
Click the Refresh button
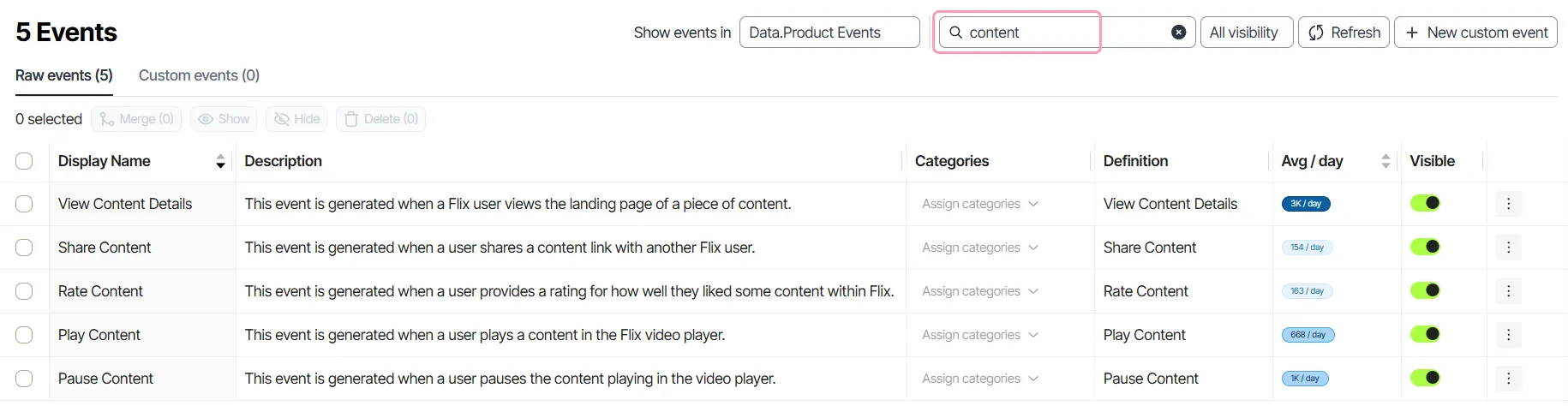(x=1344, y=33)
